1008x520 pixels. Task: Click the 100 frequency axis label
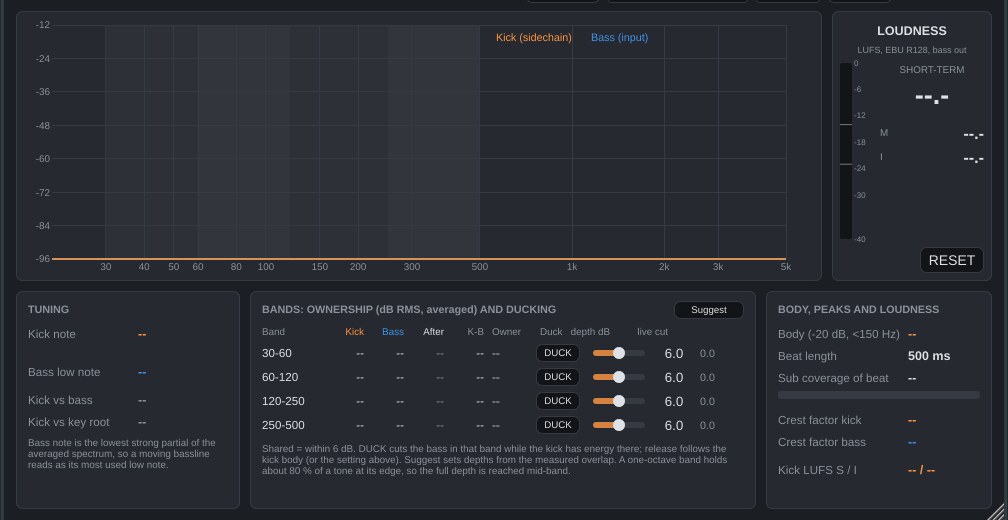point(266,267)
